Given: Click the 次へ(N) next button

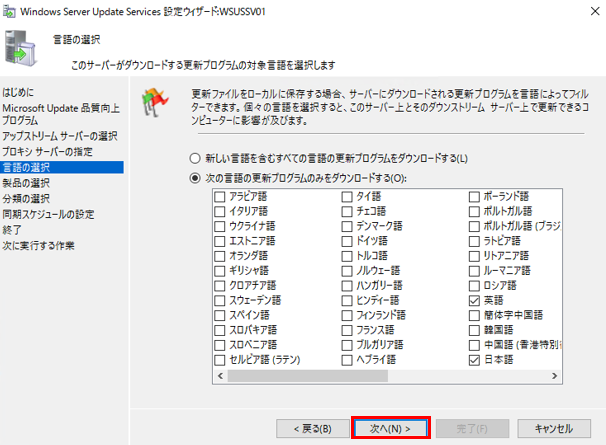Looking at the screenshot, I should 391,428.
